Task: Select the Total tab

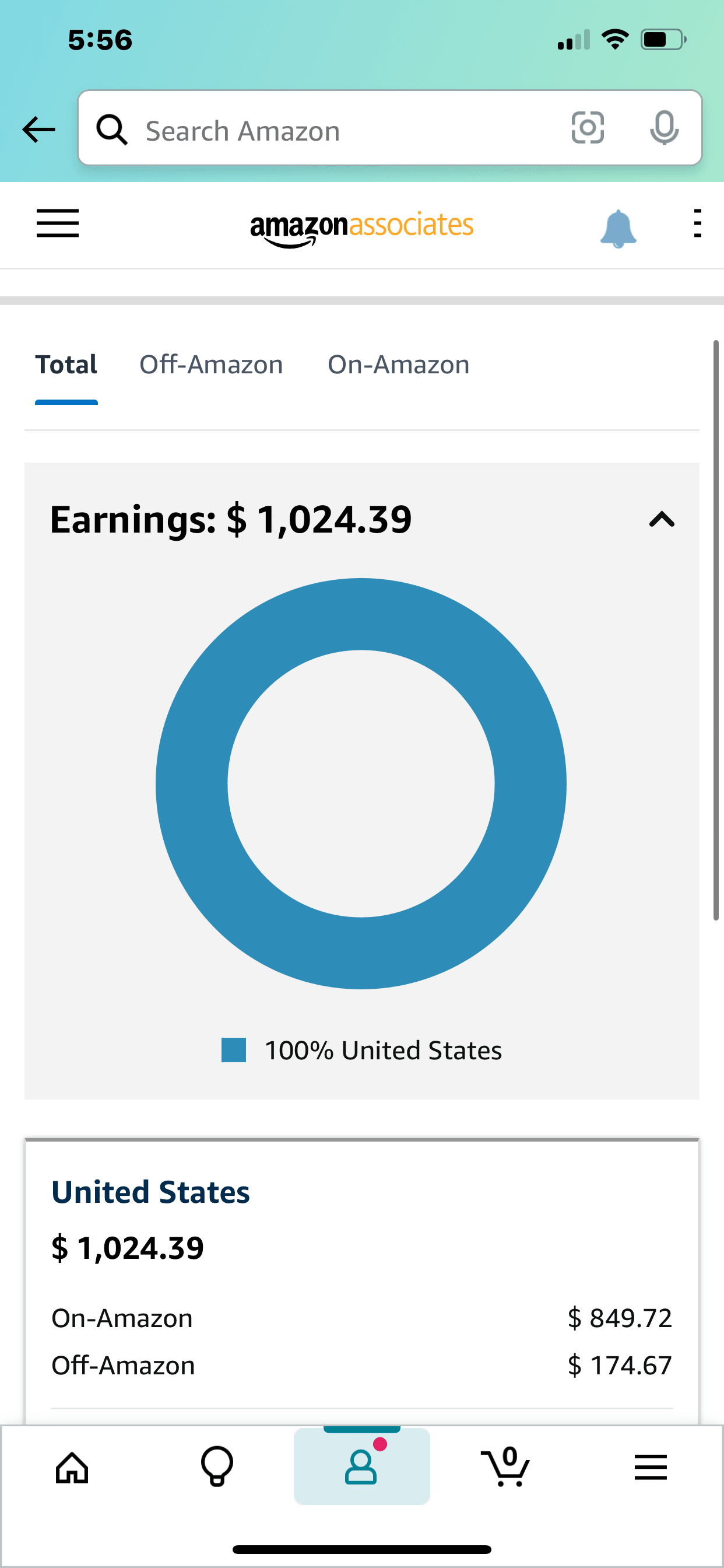Action: point(66,365)
